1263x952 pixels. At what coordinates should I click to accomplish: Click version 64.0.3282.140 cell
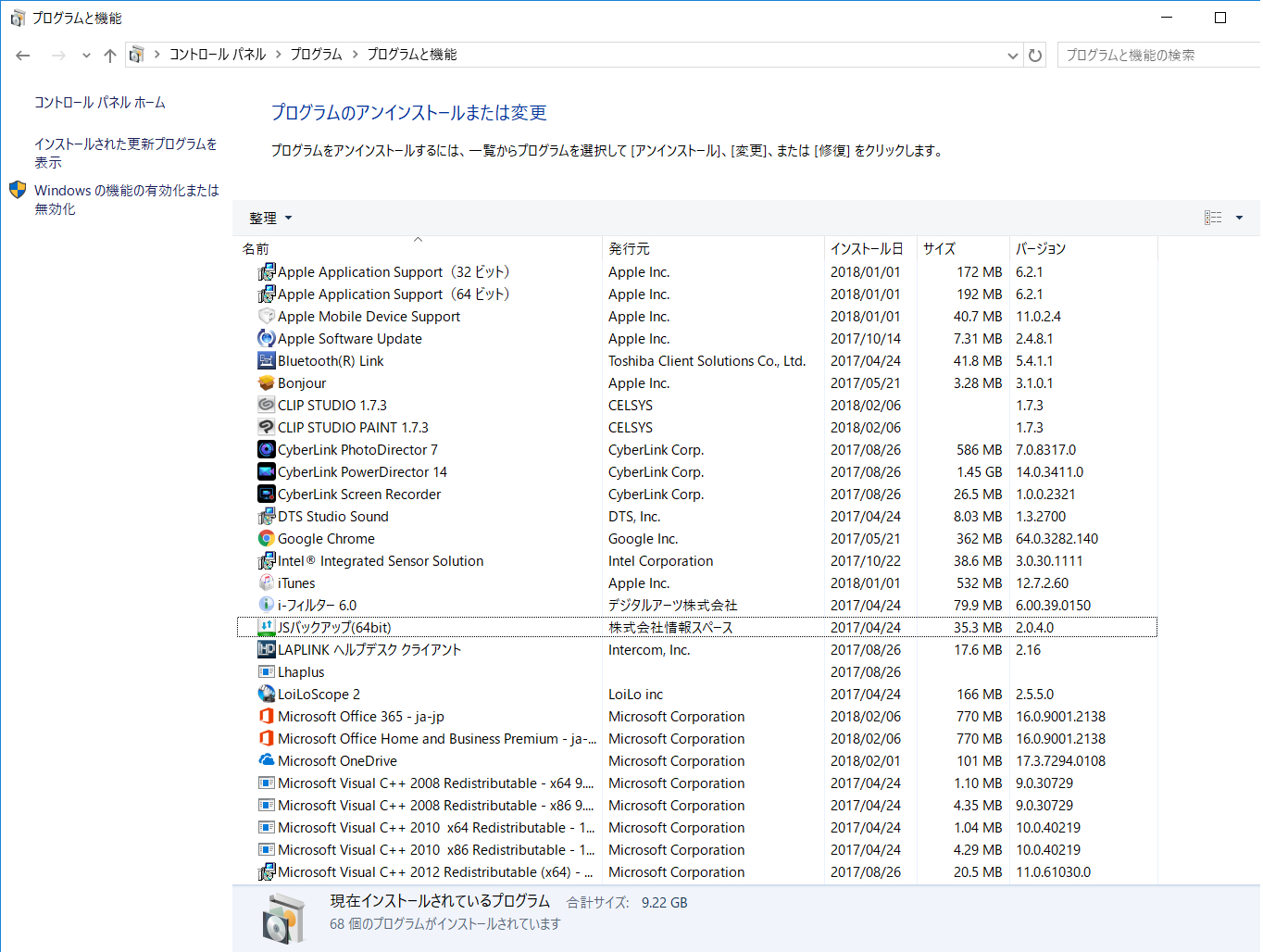tap(1057, 539)
